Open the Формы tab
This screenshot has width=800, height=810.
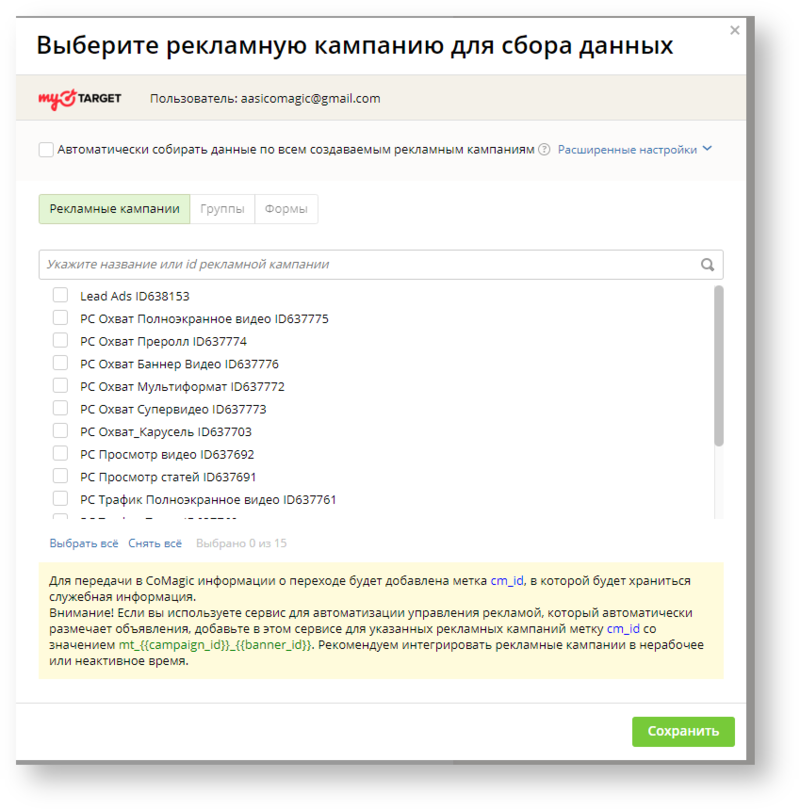point(286,209)
